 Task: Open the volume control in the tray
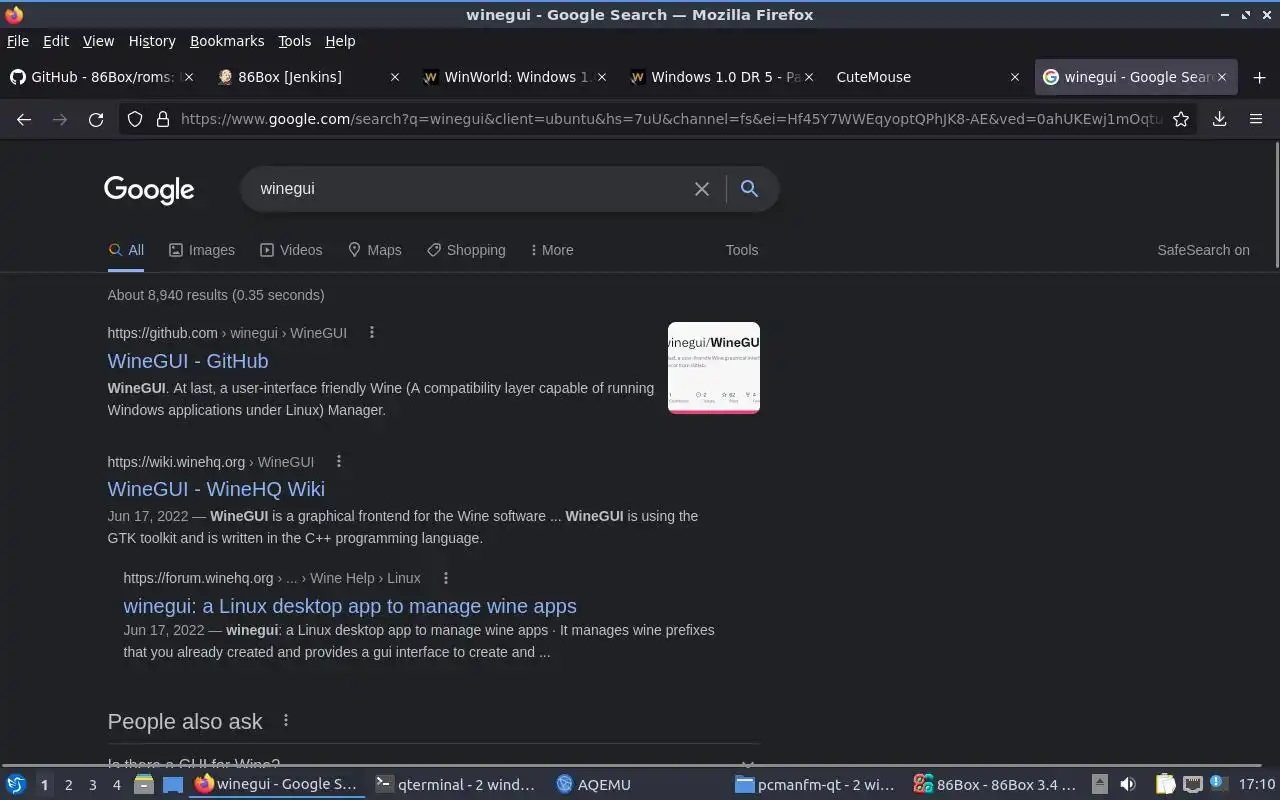pos(1128,784)
